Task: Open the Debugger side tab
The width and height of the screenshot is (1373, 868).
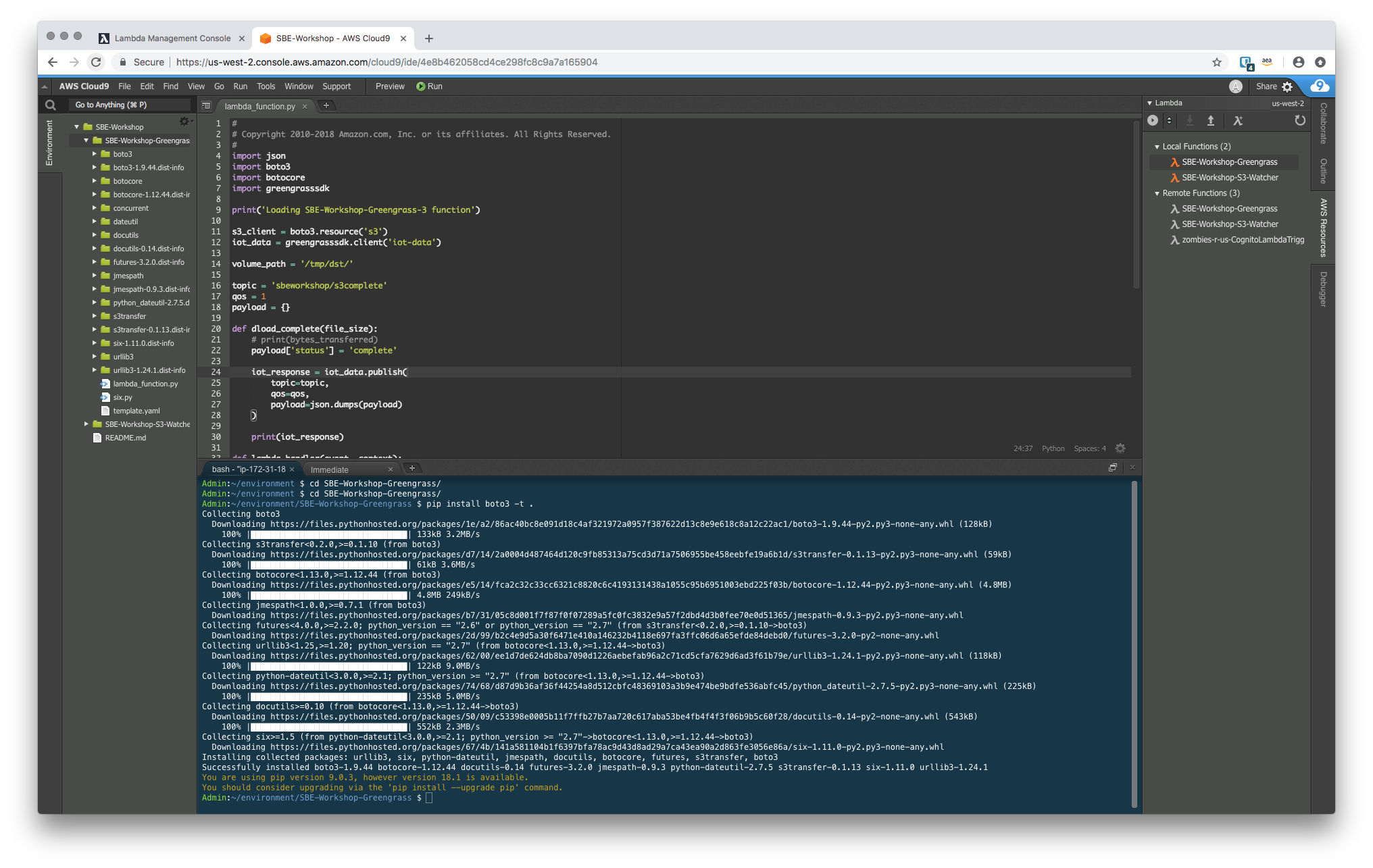Action: pos(1324,289)
